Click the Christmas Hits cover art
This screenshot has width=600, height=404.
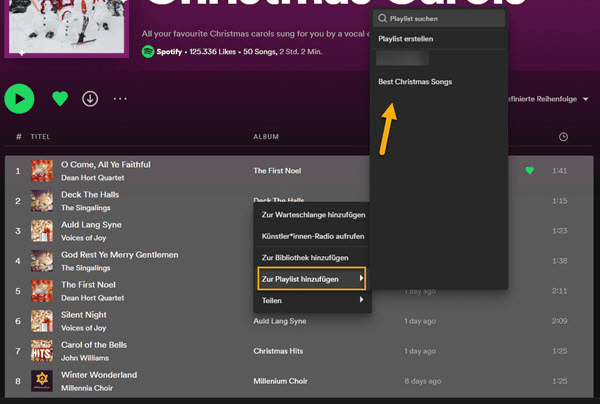42,351
